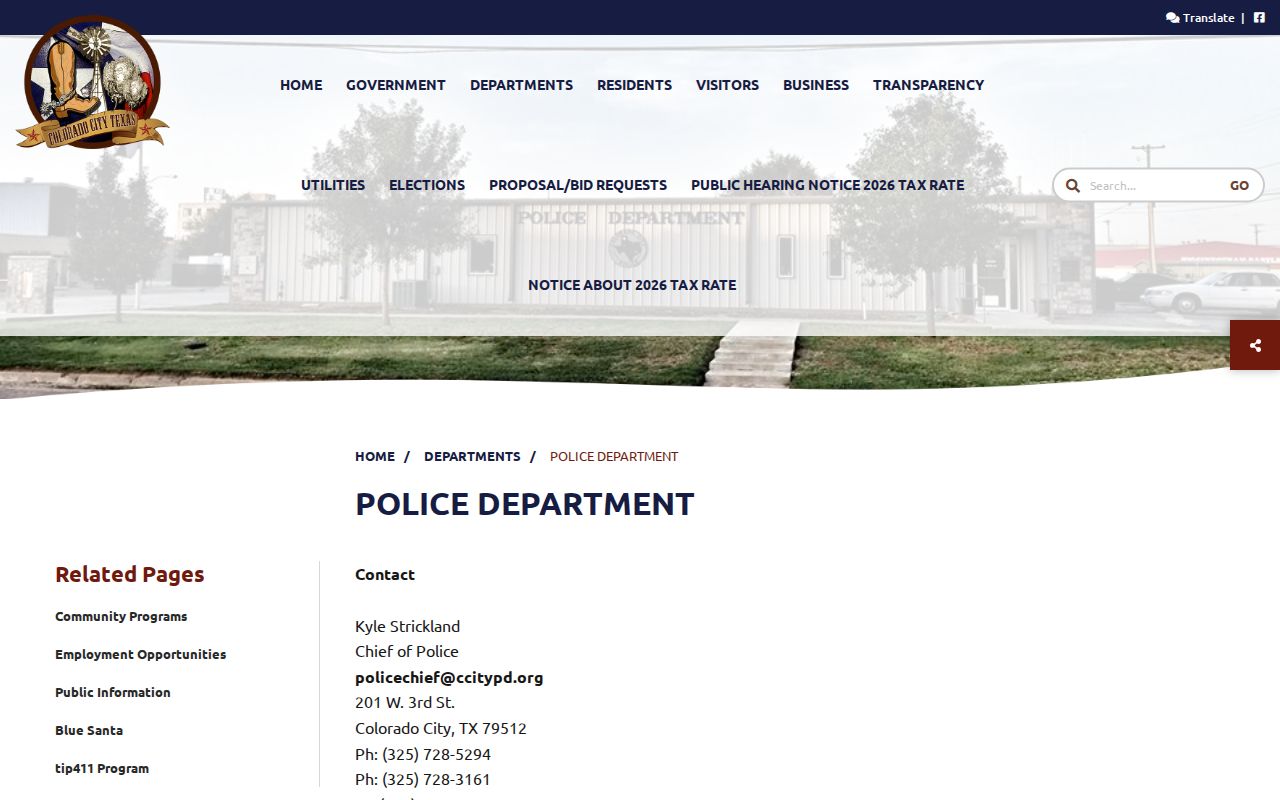Image resolution: width=1280 pixels, height=800 pixels.
Task: Open Blue Santa related page
Action: coord(89,730)
